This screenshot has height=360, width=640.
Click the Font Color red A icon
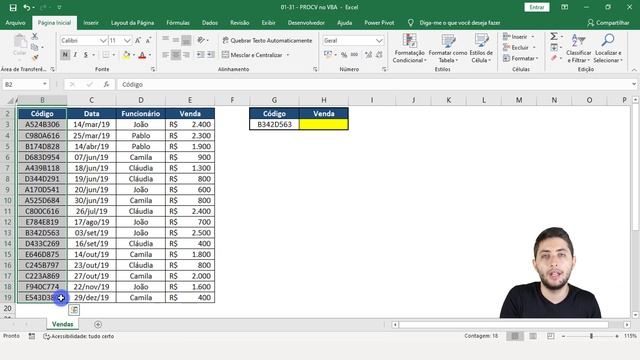pyautogui.click(x=142, y=55)
